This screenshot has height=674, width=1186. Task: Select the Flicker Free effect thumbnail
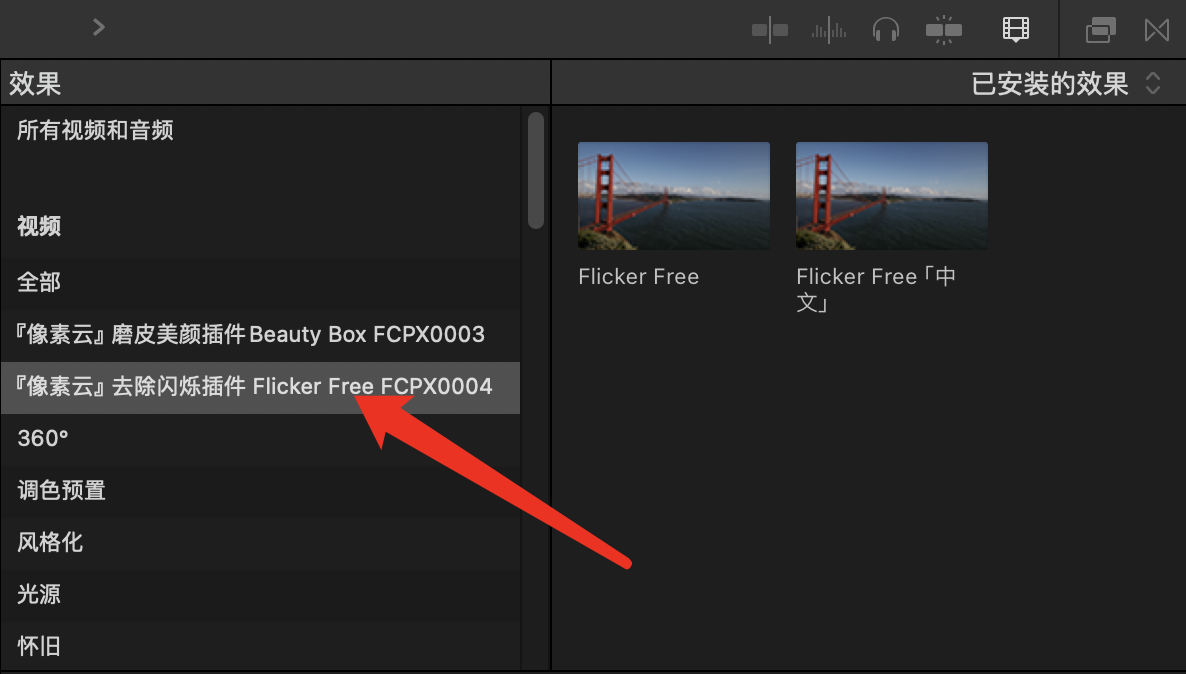click(673, 196)
